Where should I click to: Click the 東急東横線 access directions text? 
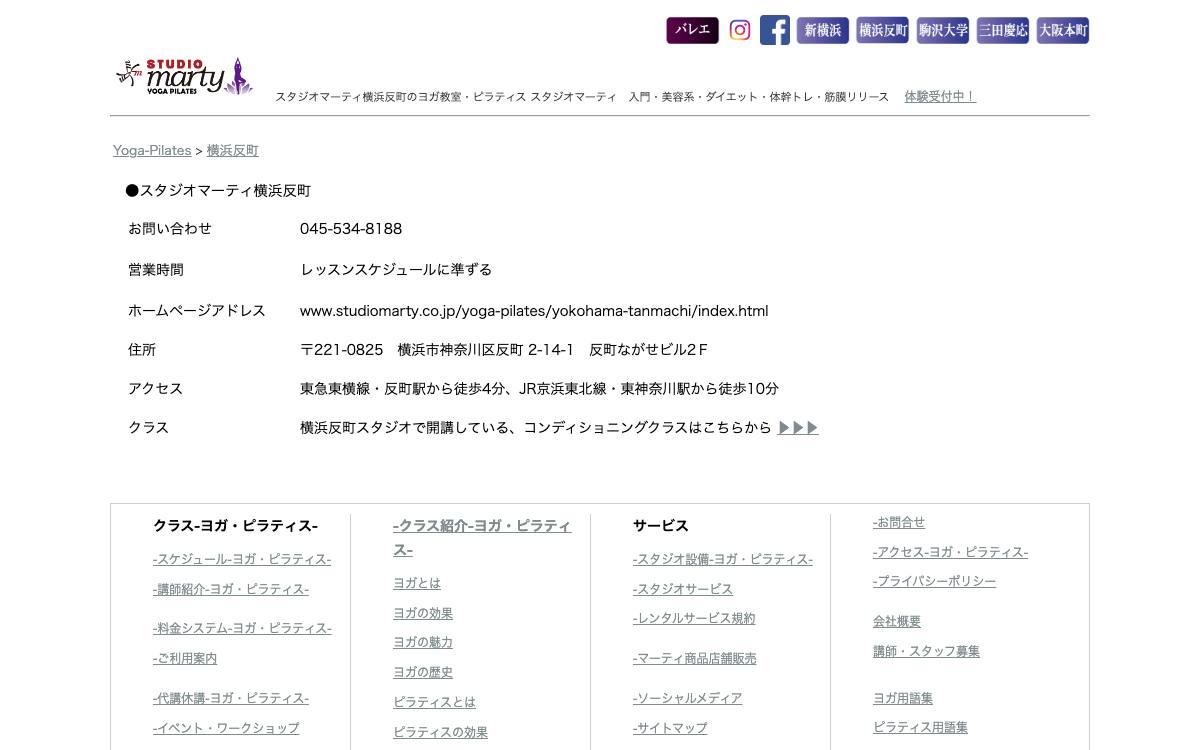pos(539,389)
